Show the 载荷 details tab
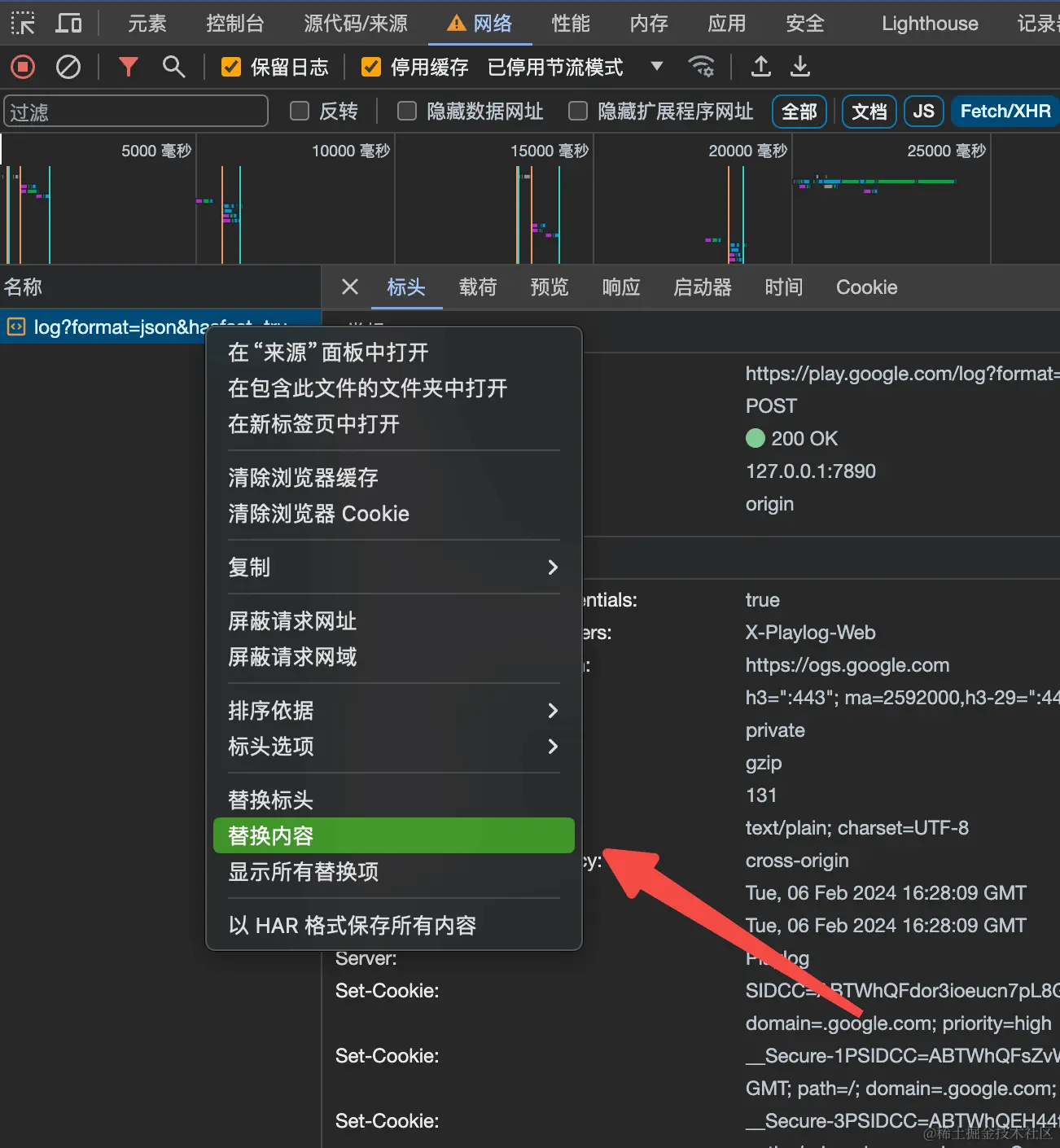1060x1148 pixels. 478,287
